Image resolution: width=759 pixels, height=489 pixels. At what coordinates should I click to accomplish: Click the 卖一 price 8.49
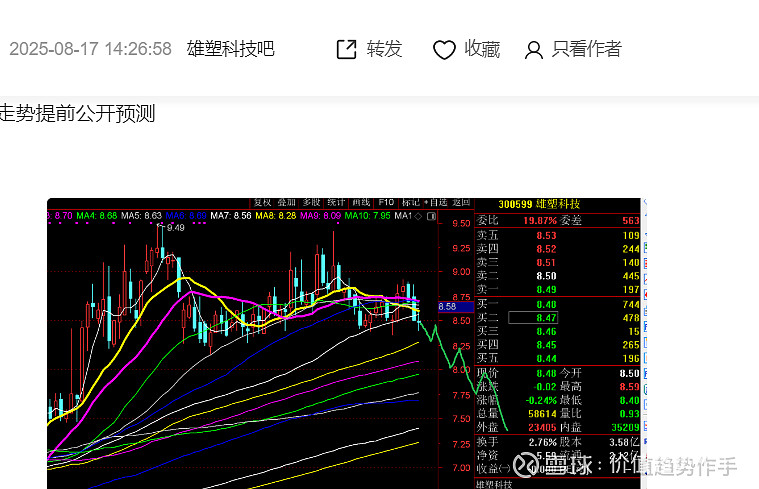click(546, 290)
